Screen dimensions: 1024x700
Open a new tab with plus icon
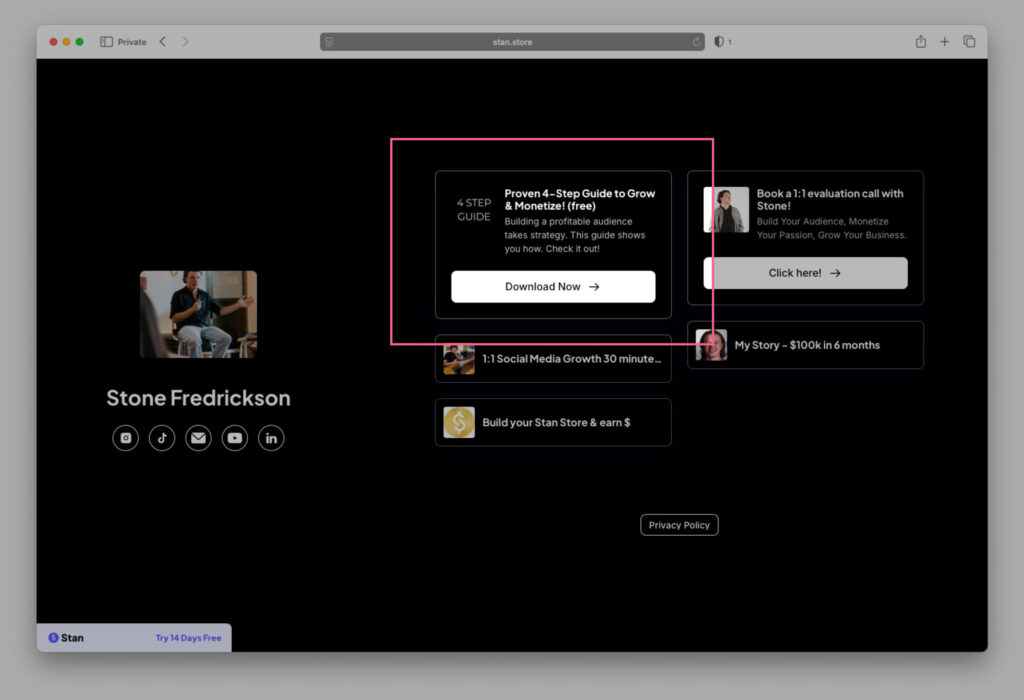944,42
